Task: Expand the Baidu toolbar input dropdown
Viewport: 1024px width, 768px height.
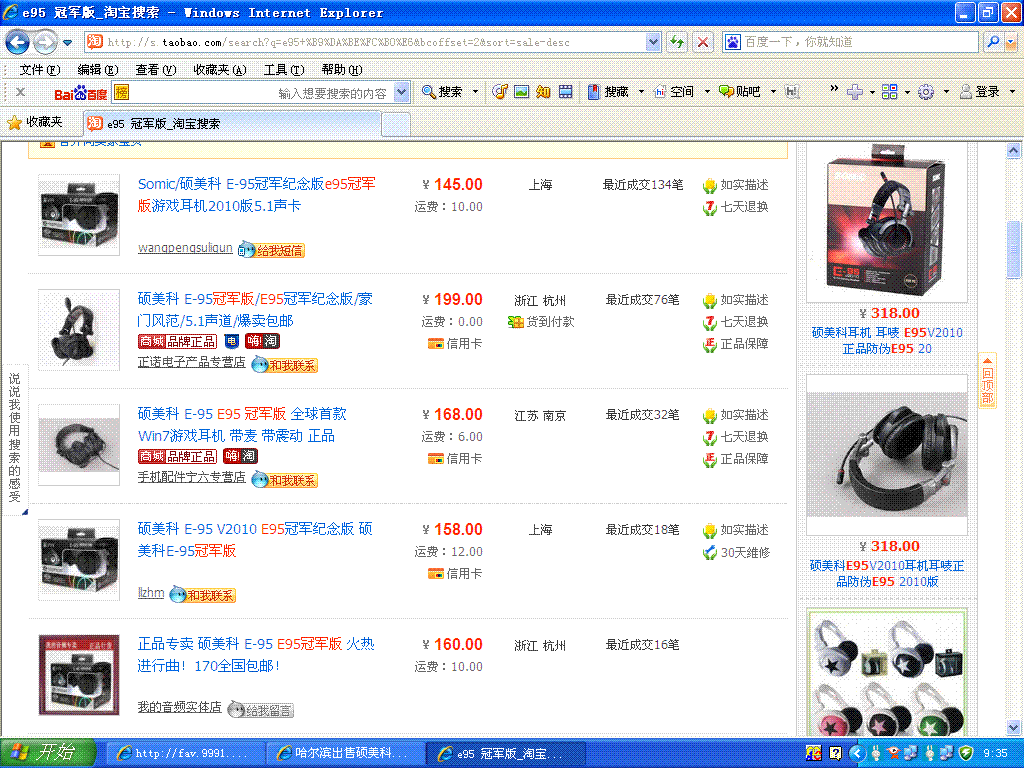Action: [402, 93]
